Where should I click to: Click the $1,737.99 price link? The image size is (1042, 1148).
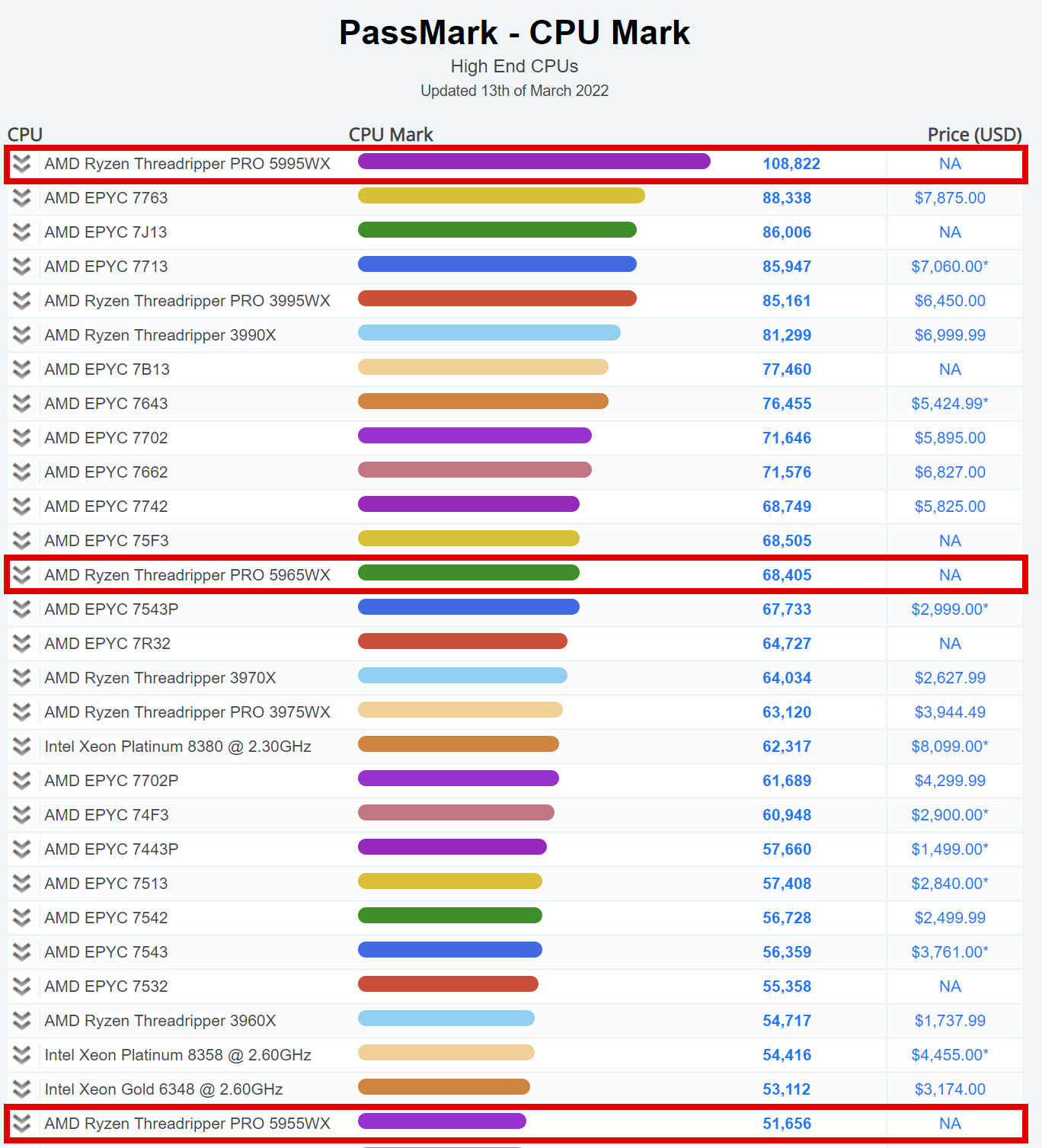coord(950,1021)
